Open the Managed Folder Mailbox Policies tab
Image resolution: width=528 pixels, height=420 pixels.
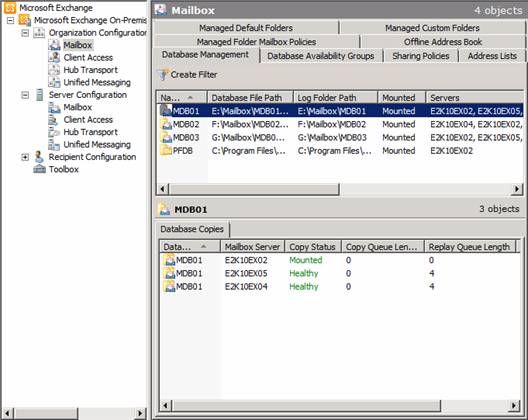256,42
